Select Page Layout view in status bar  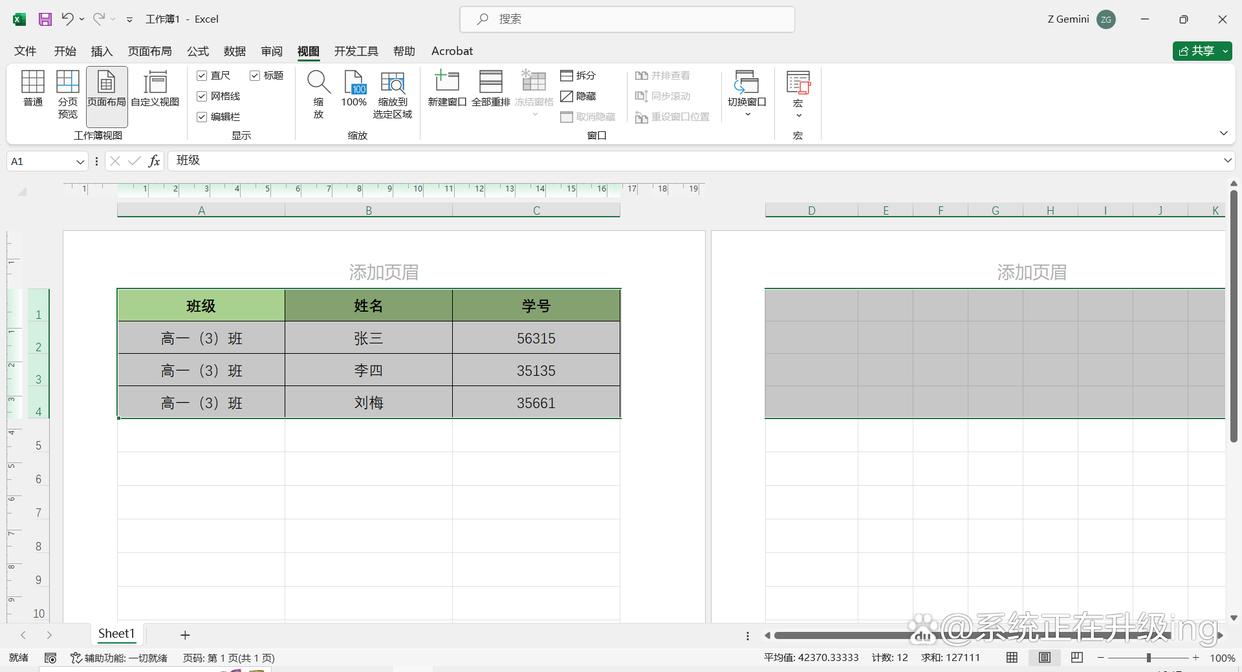[1044, 658]
